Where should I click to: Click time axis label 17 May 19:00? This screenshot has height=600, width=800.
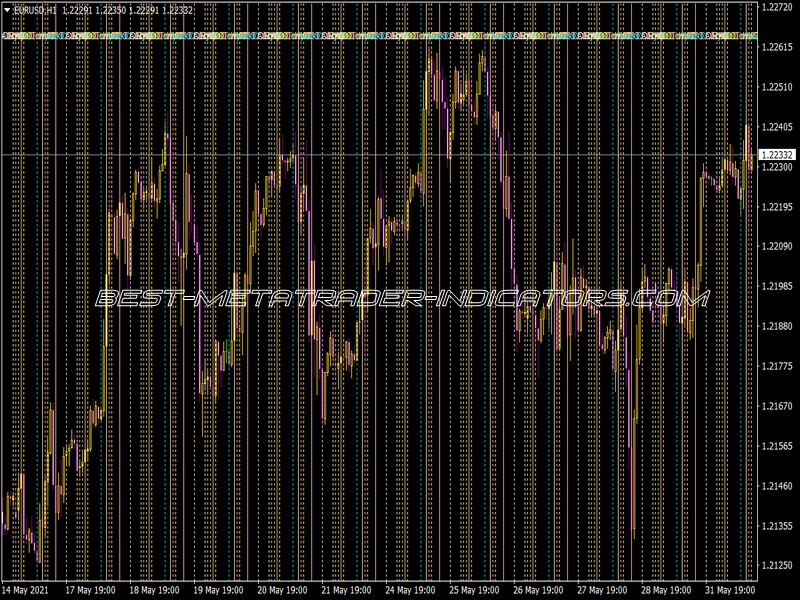tap(90, 590)
